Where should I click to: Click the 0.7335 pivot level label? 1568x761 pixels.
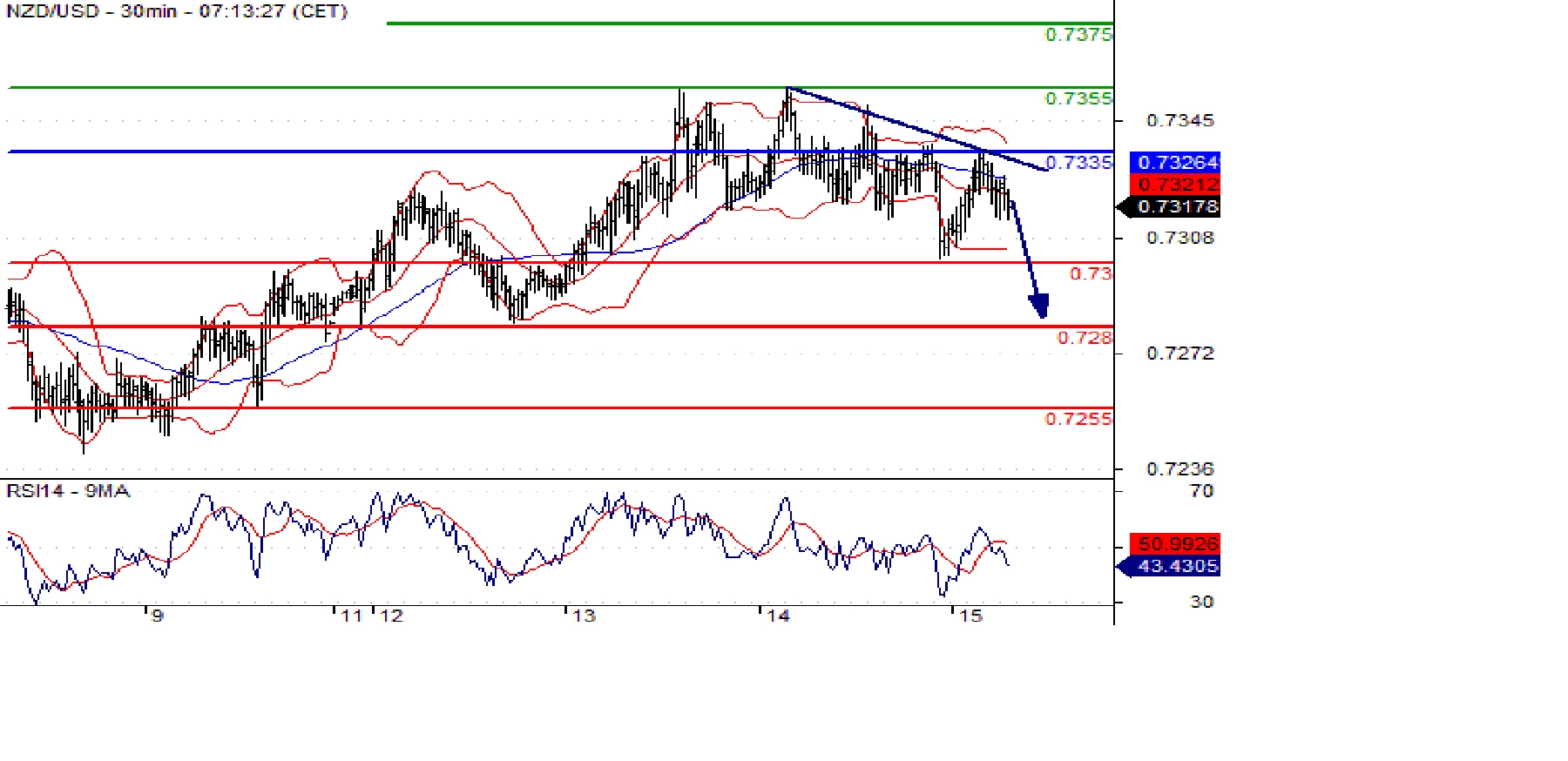1078,162
